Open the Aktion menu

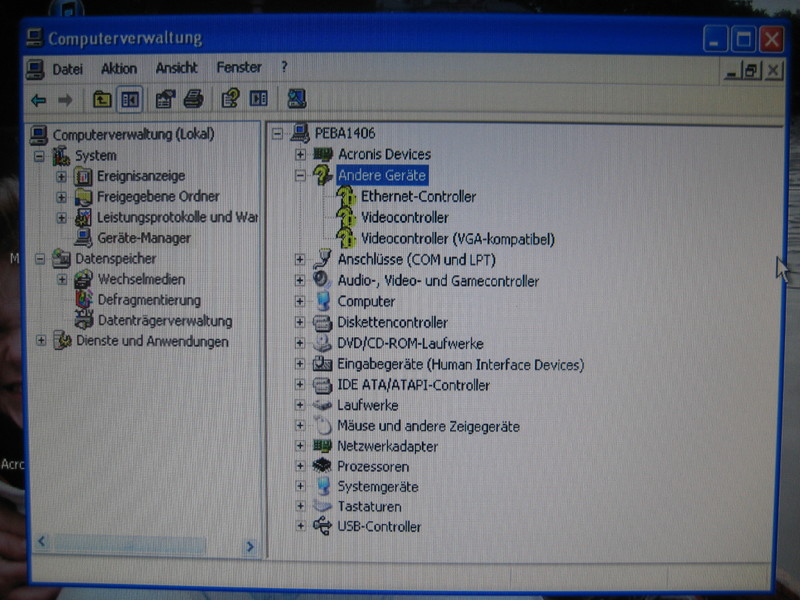point(119,68)
